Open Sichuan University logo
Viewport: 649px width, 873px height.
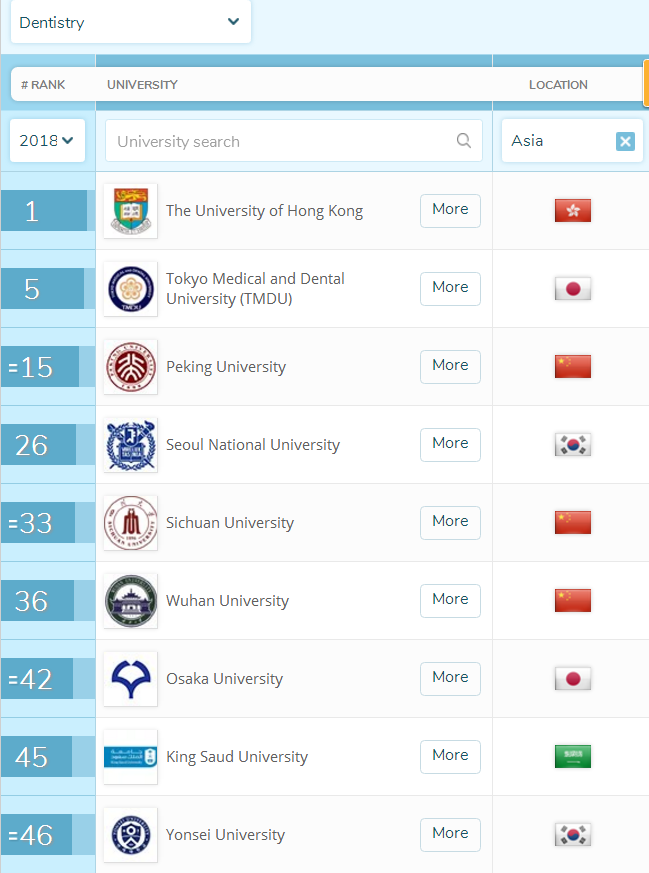pos(131,523)
